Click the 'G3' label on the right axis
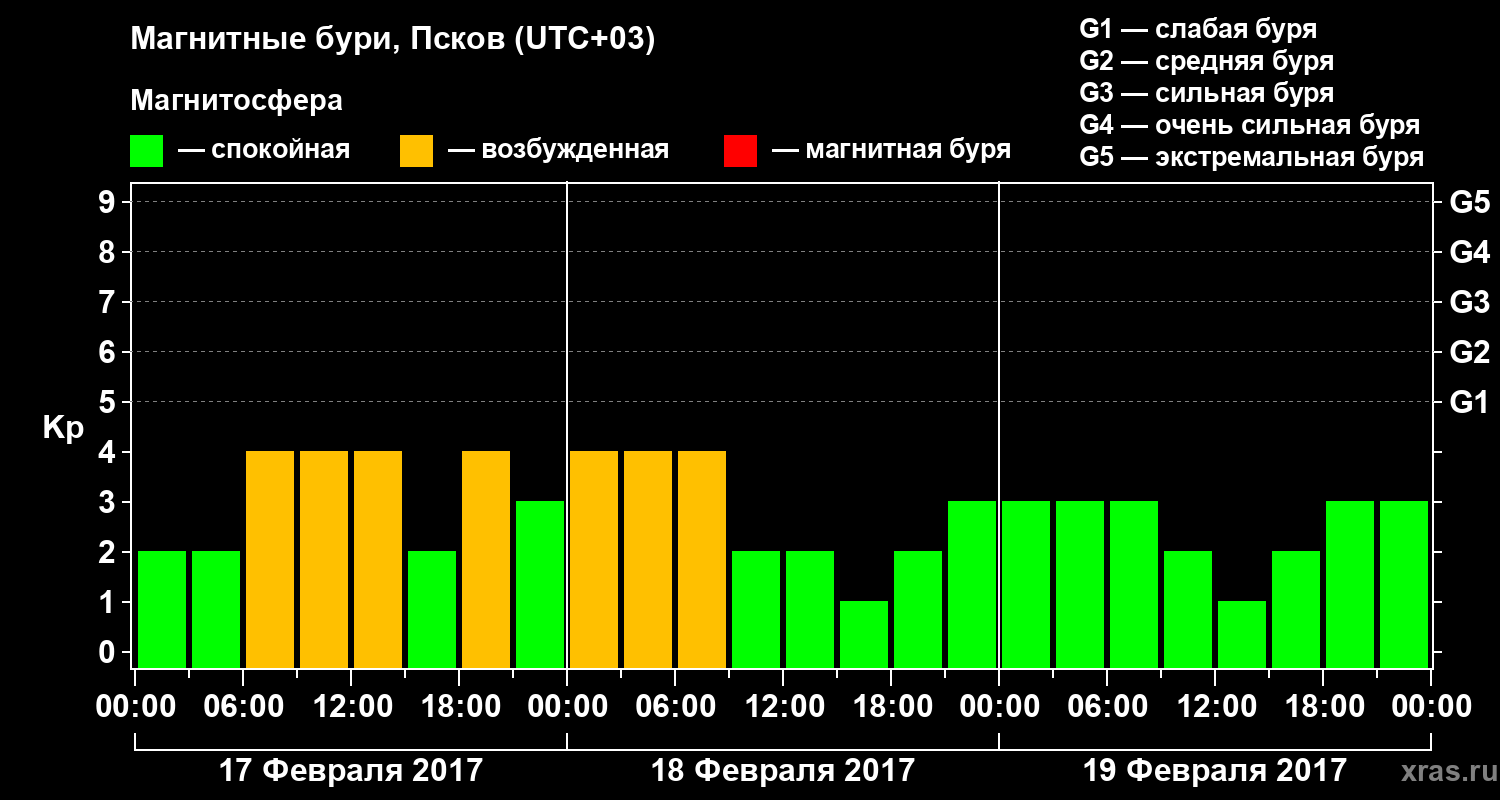1500x800 pixels. (1469, 302)
